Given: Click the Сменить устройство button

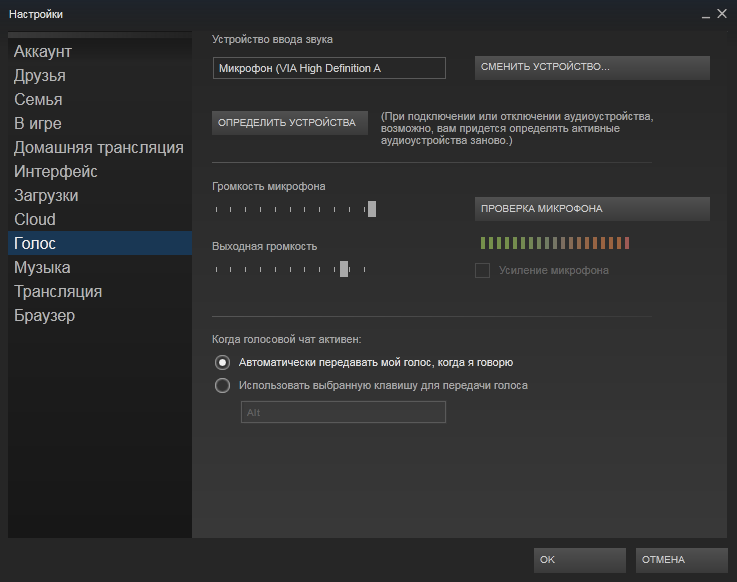Looking at the screenshot, I should [591, 67].
